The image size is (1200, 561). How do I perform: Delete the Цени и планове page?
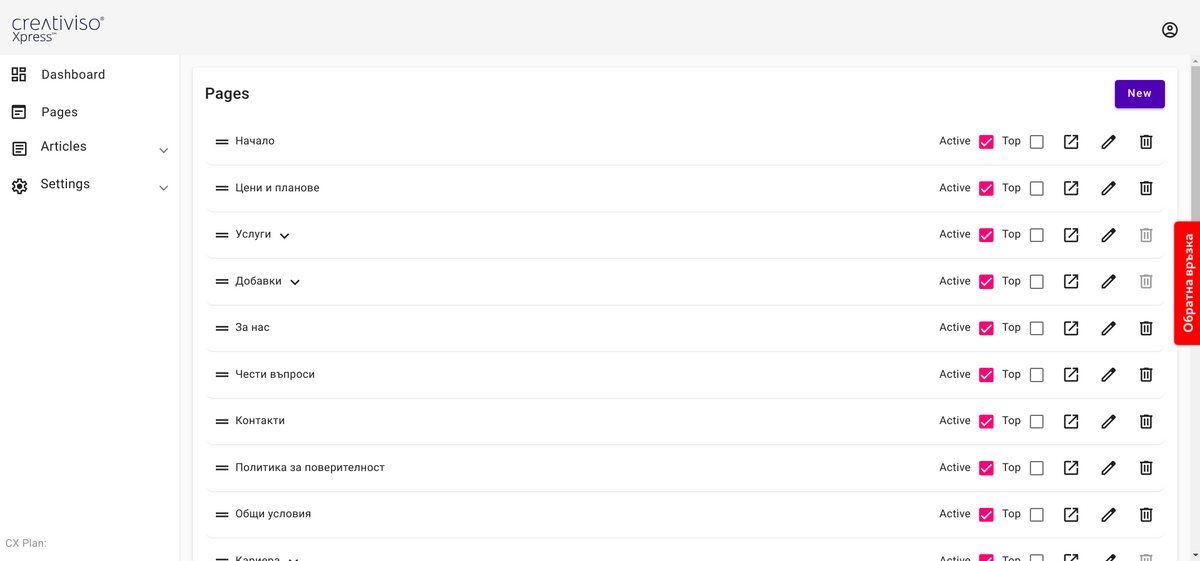pyautogui.click(x=1146, y=188)
